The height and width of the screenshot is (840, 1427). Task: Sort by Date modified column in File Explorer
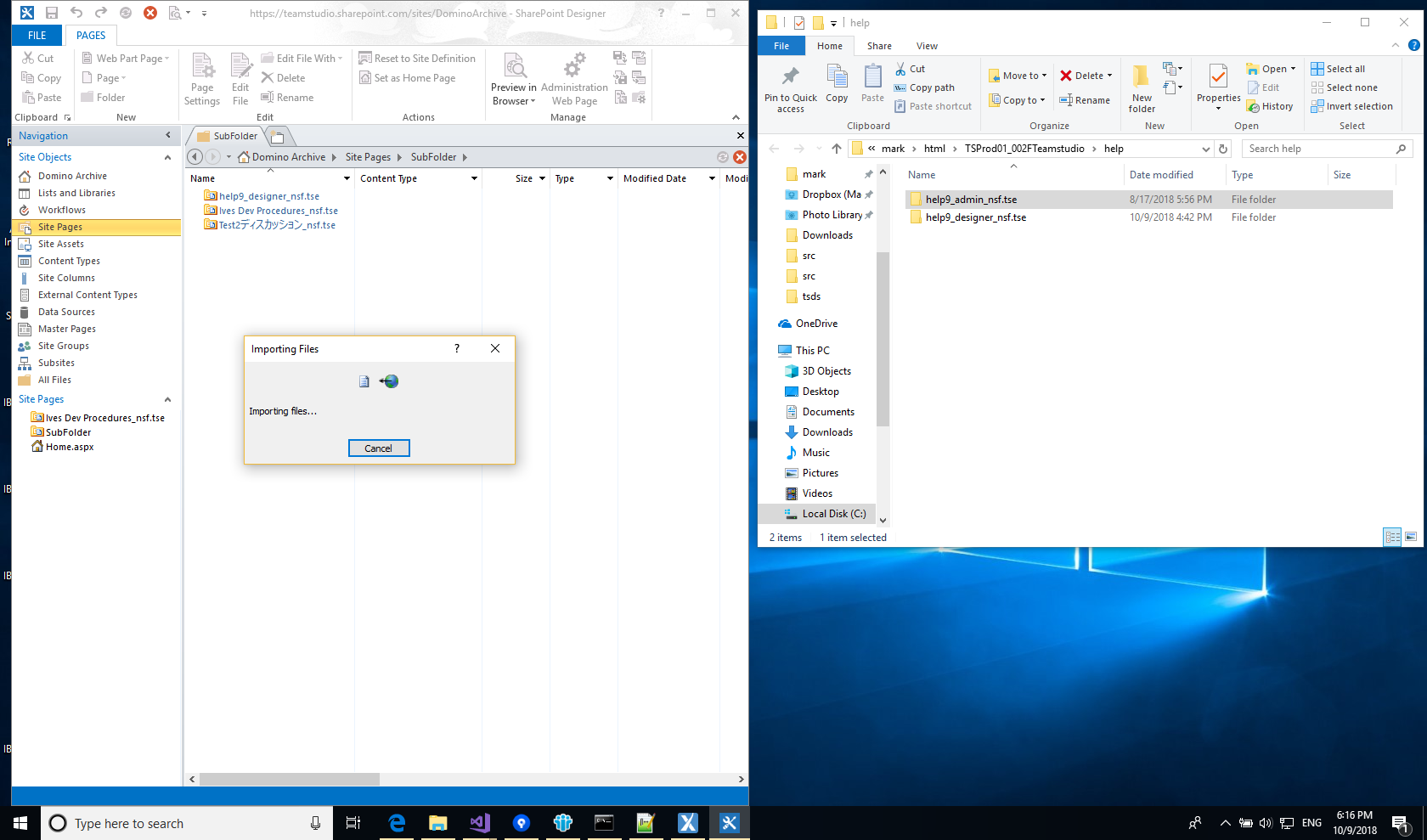[x=1161, y=175]
